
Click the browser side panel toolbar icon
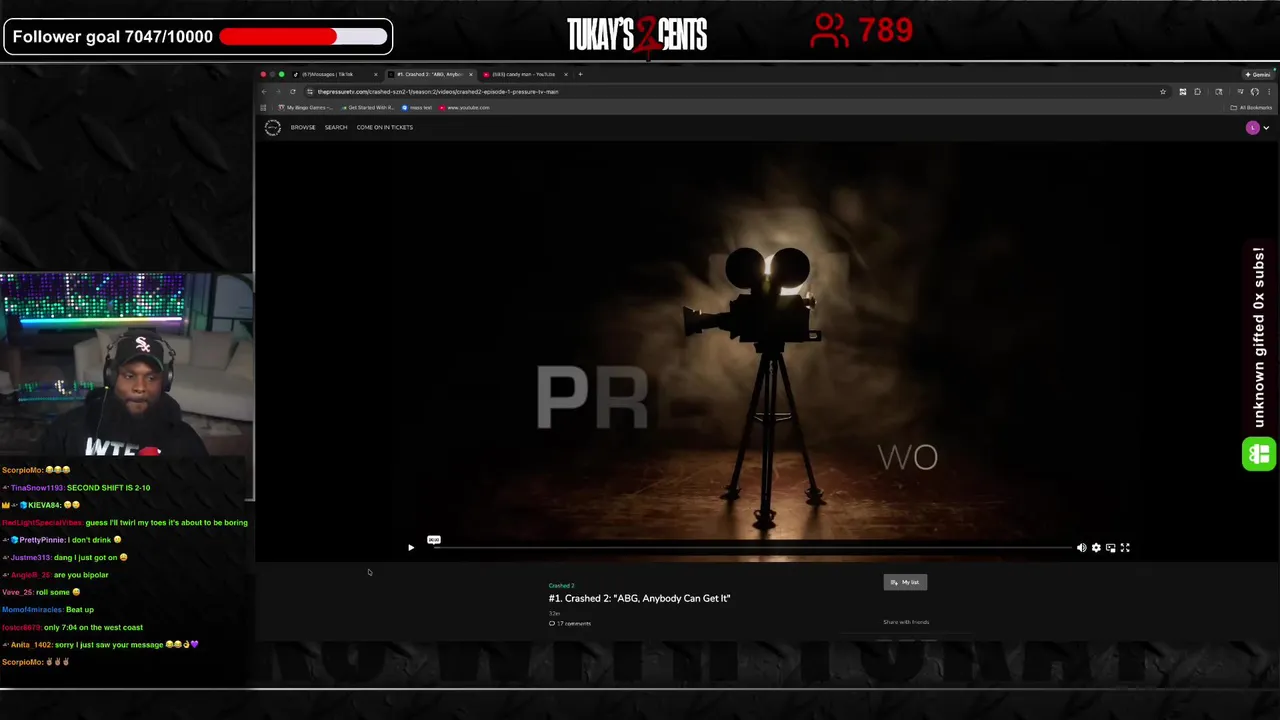(x=1219, y=91)
